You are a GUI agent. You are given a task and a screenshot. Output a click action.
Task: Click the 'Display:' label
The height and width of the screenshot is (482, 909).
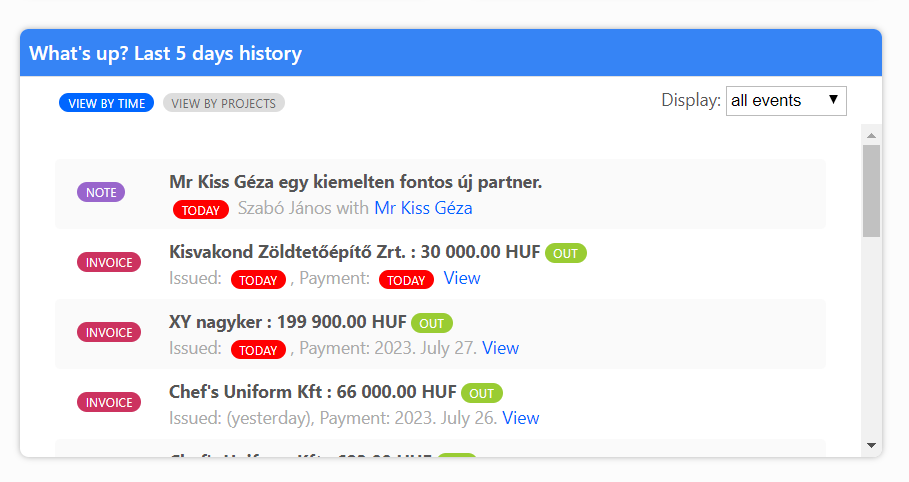691,100
